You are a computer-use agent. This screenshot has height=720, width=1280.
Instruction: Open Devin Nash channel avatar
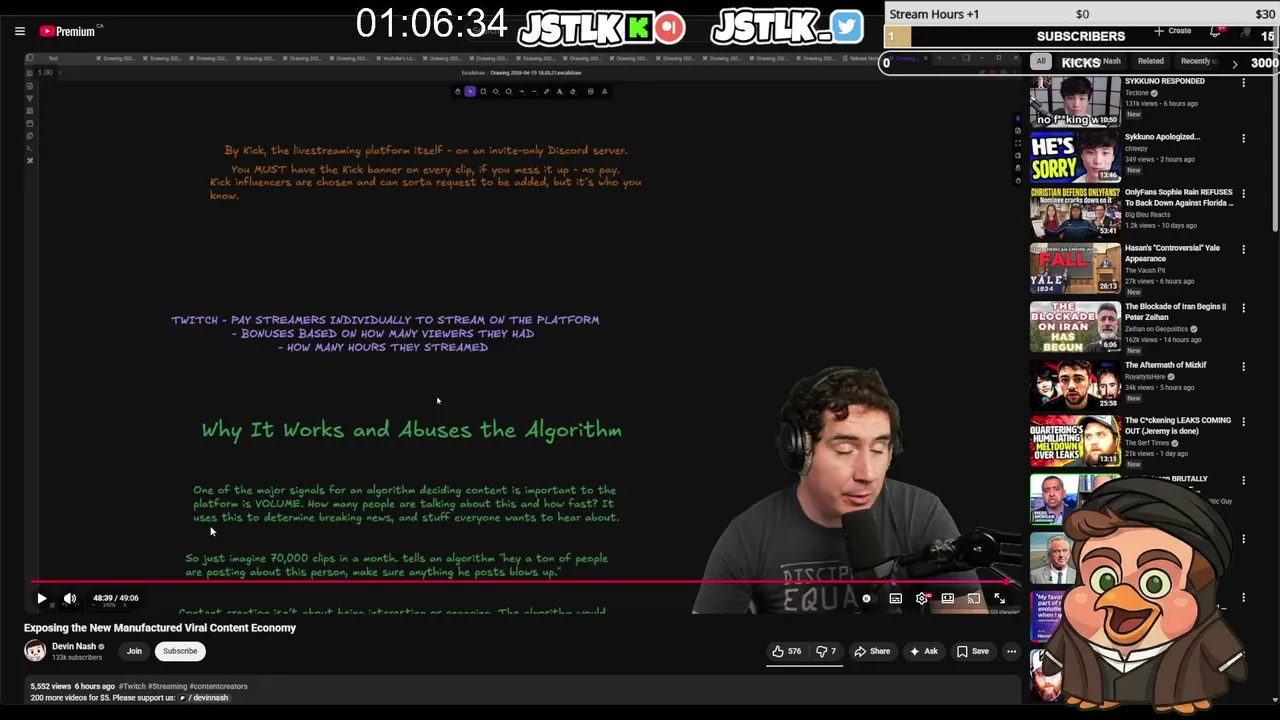point(35,651)
